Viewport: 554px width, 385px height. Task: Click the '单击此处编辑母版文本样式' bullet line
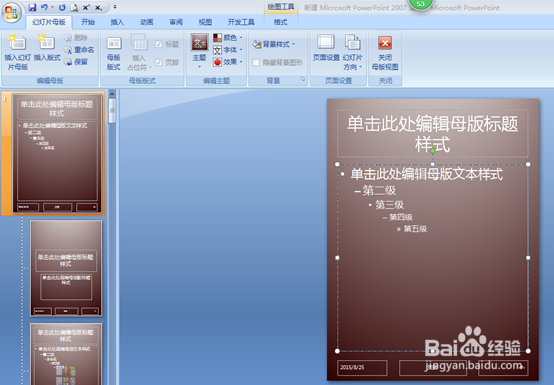point(426,174)
